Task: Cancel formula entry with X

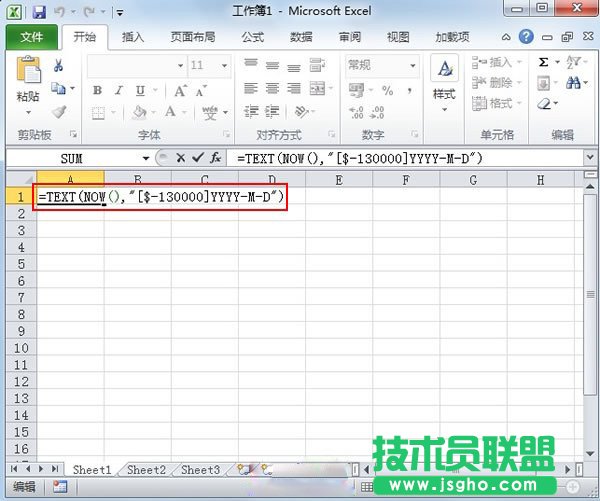Action: (x=181, y=158)
